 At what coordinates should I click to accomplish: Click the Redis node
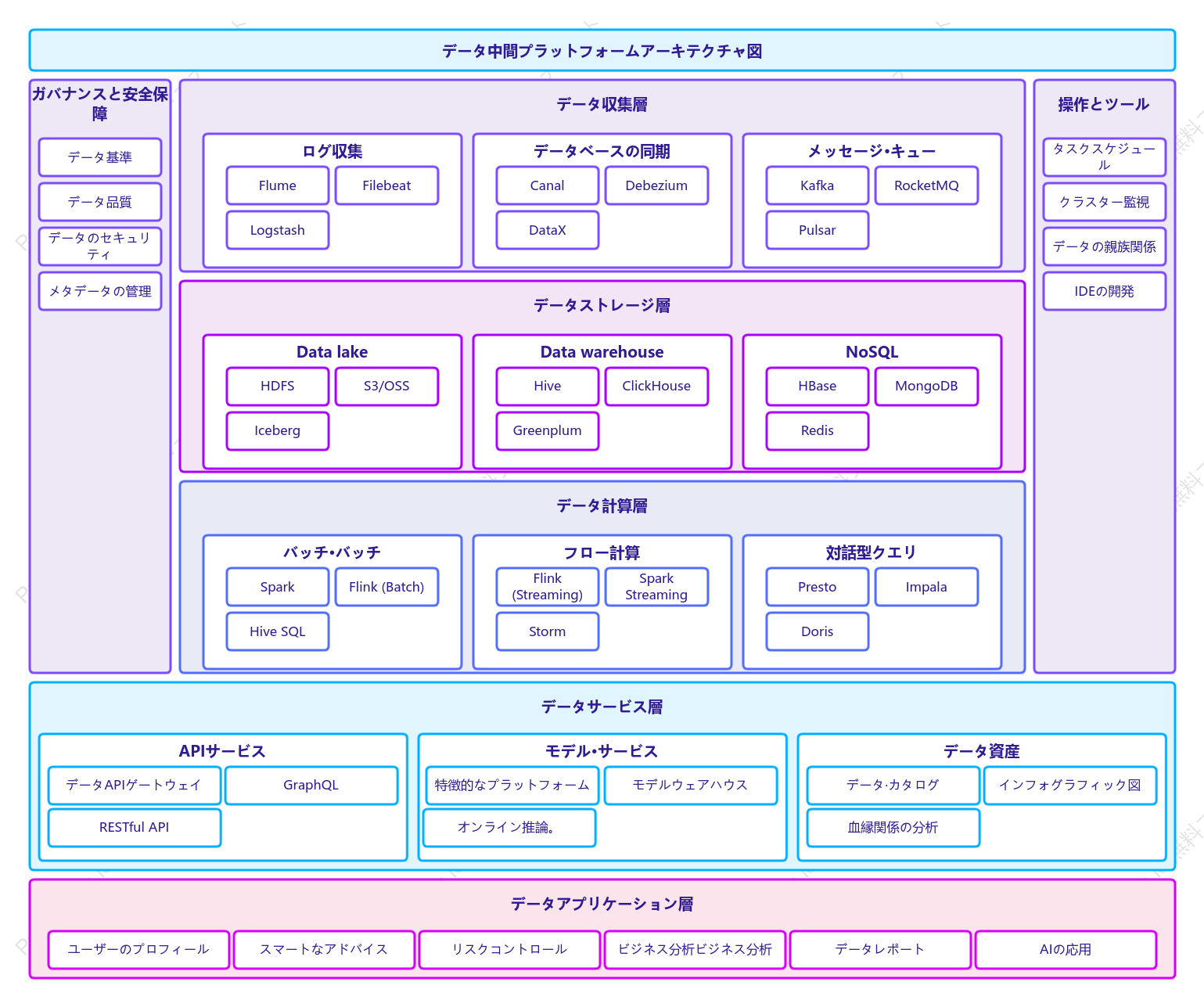point(818,430)
